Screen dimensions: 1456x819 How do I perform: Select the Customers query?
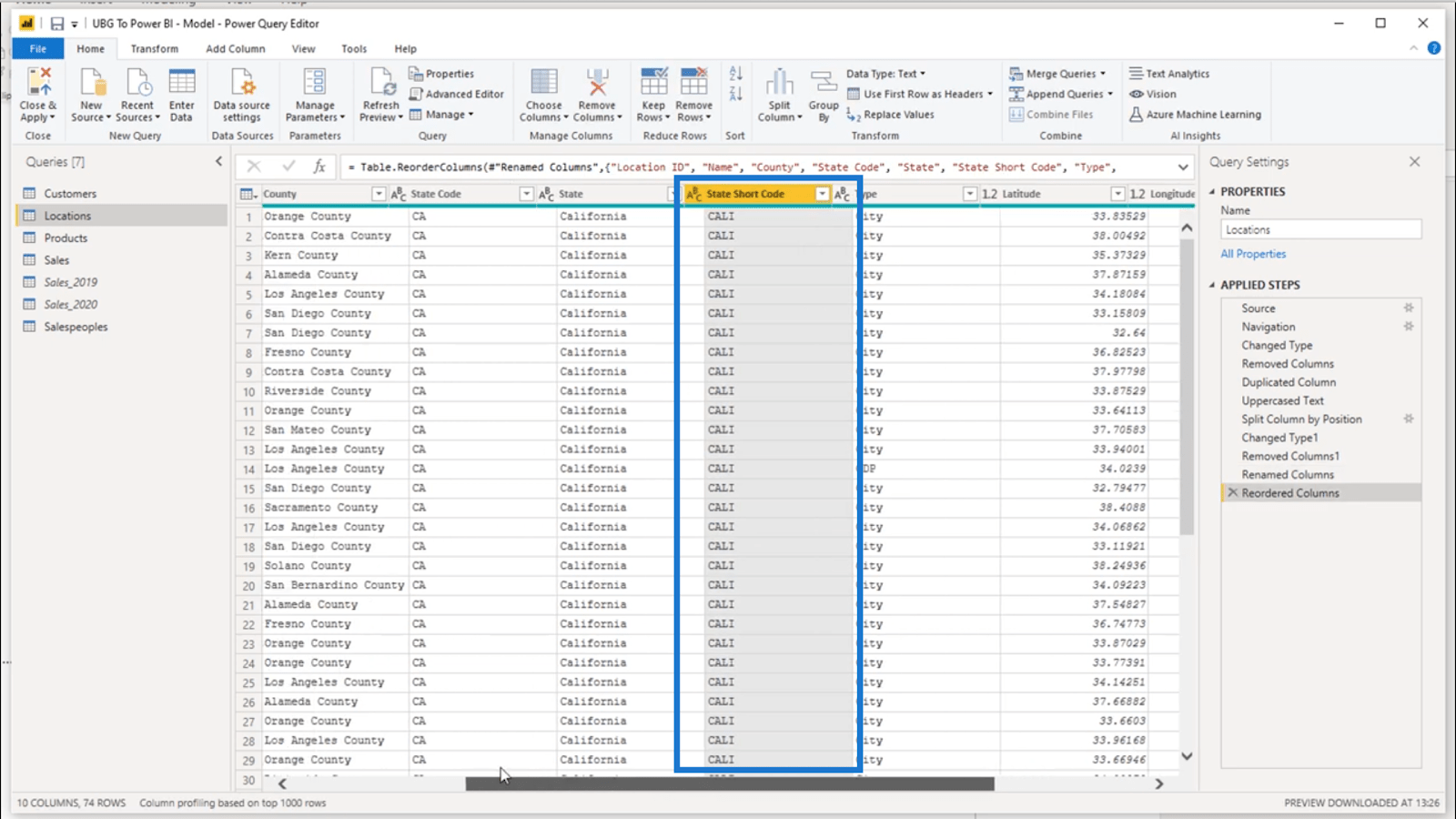click(x=122, y=194)
